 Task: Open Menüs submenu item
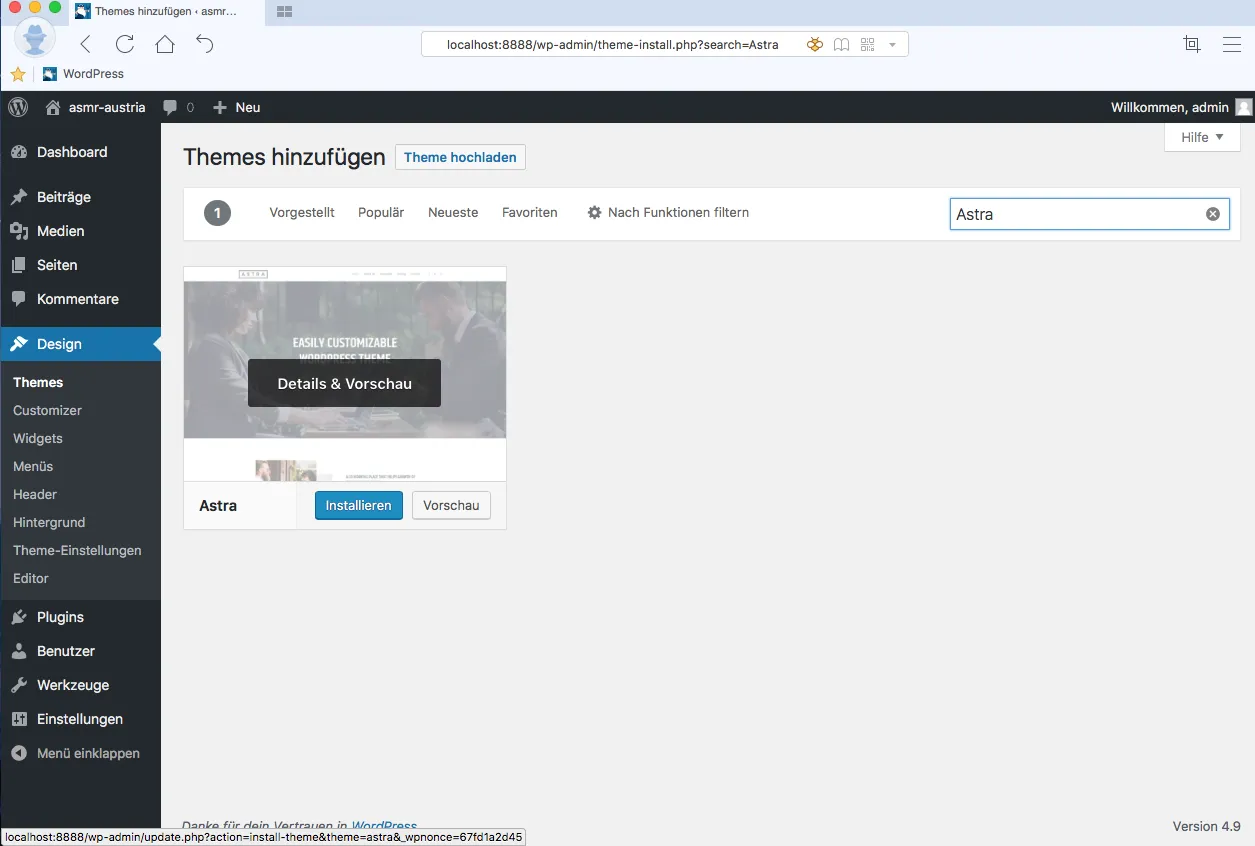point(33,466)
